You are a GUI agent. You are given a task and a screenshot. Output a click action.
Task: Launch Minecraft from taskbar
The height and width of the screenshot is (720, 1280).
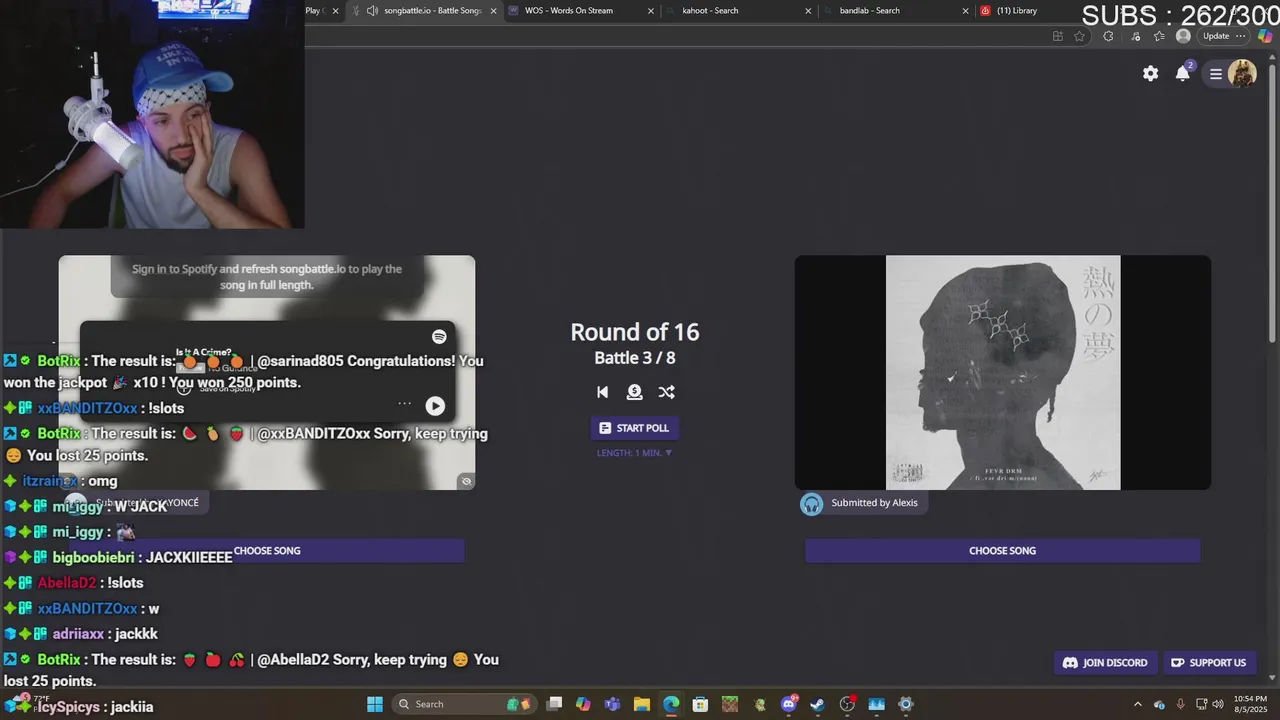click(x=730, y=704)
